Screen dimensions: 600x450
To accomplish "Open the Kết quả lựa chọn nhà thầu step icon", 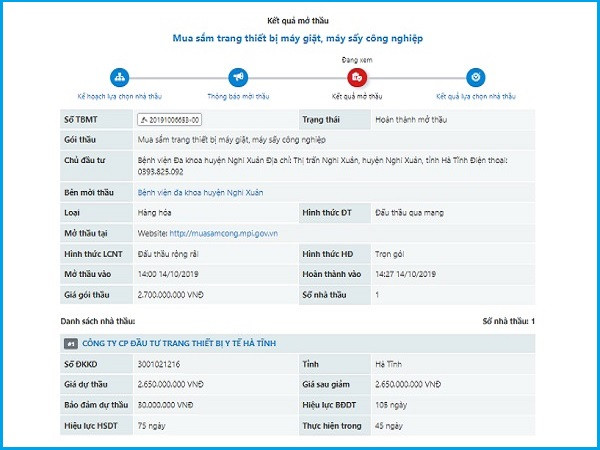I will coord(476,77).
